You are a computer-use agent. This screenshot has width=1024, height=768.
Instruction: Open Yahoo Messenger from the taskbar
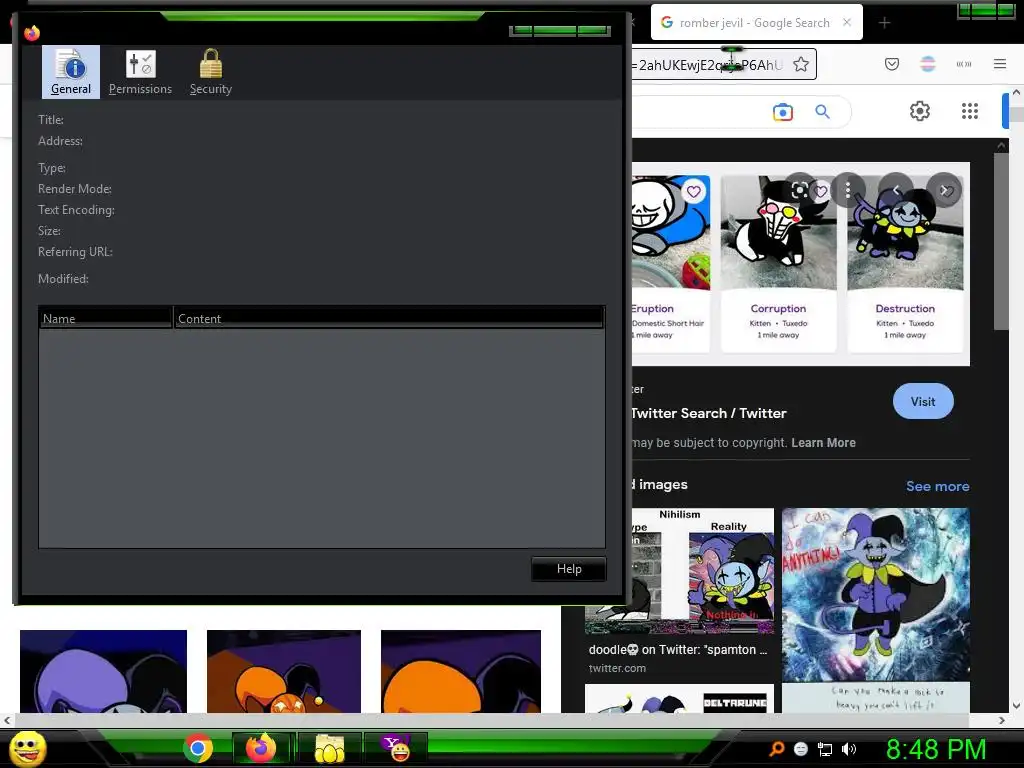point(396,748)
